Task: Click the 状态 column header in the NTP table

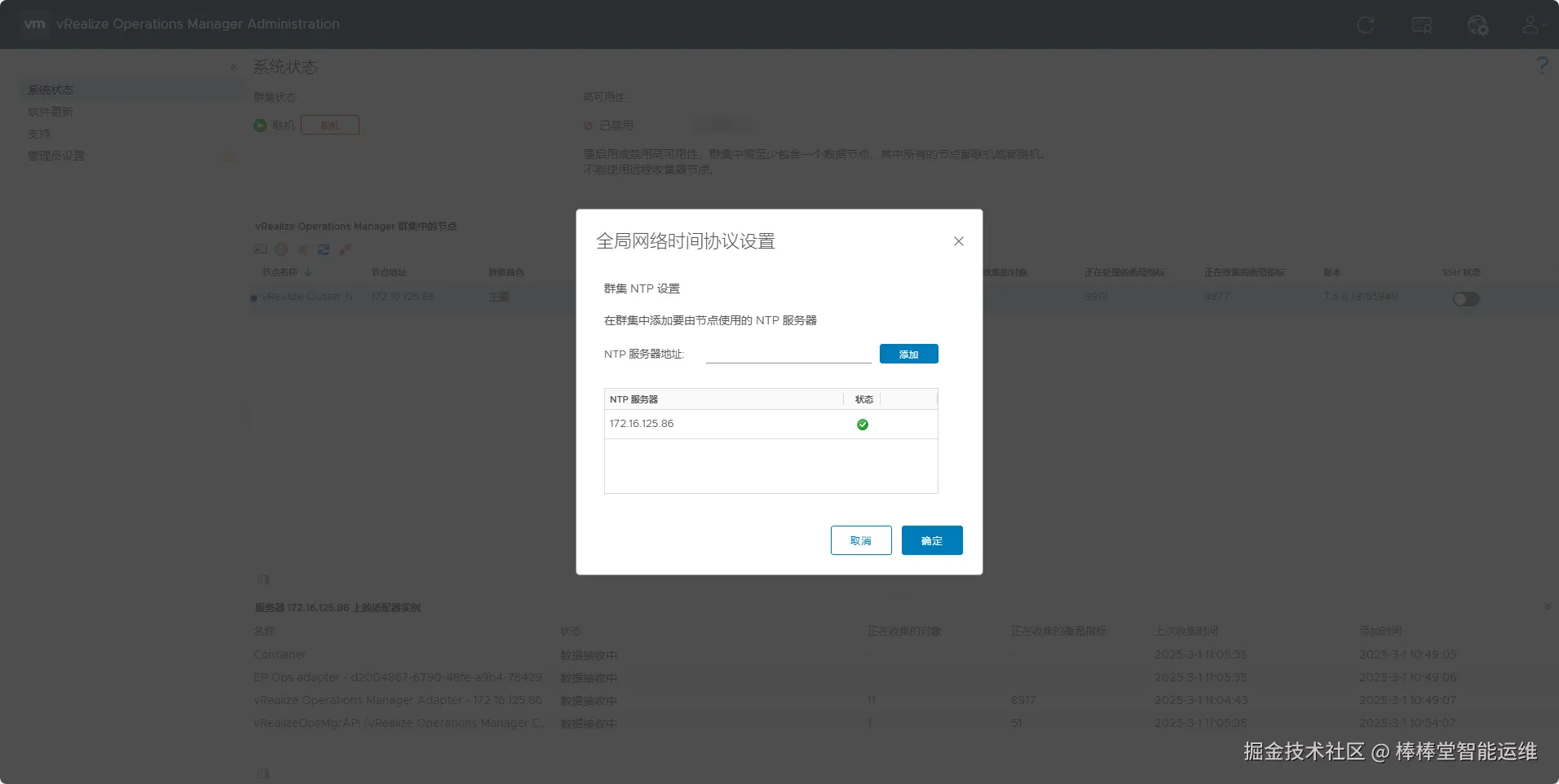Action: 863,399
